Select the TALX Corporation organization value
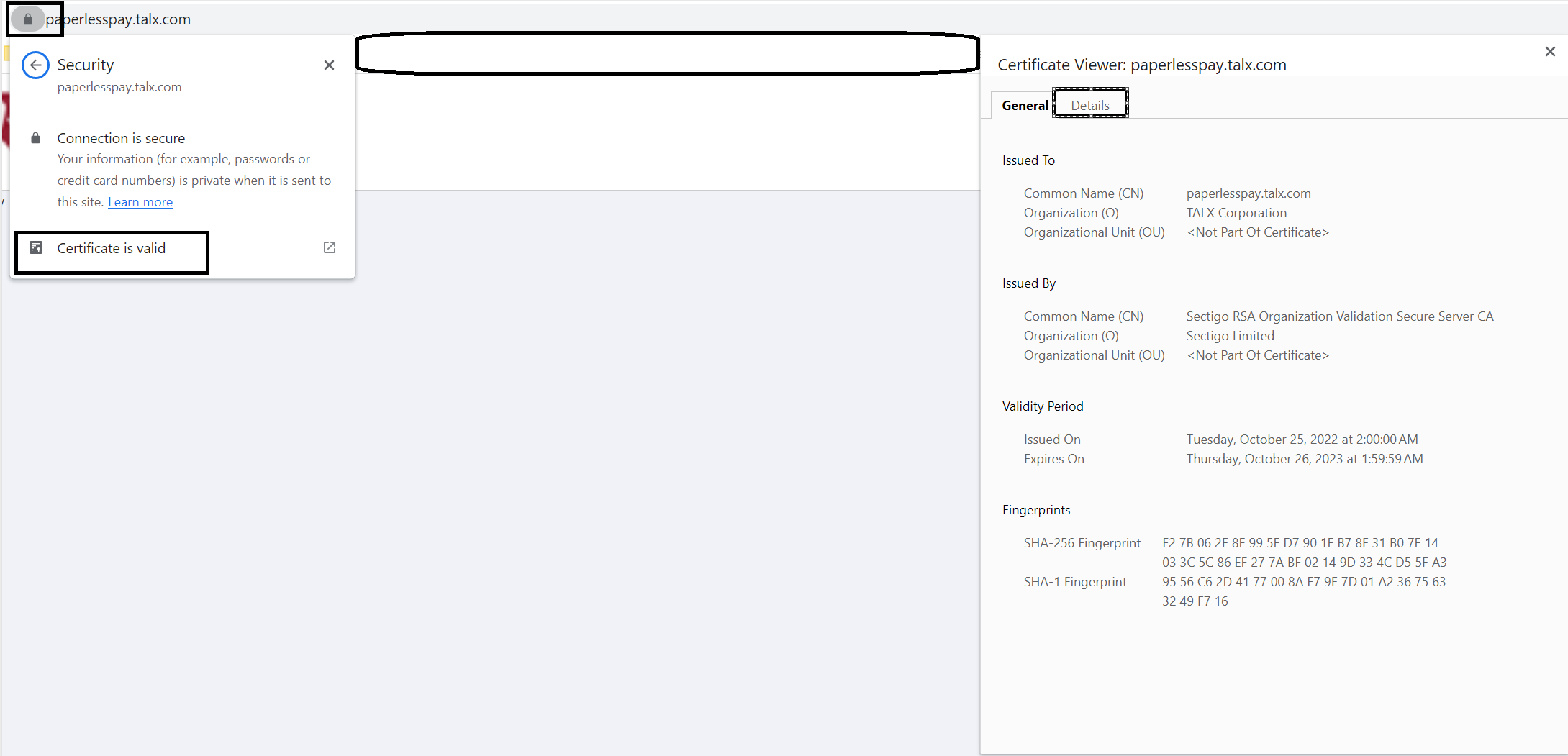The height and width of the screenshot is (756, 1568). point(1236,213)
